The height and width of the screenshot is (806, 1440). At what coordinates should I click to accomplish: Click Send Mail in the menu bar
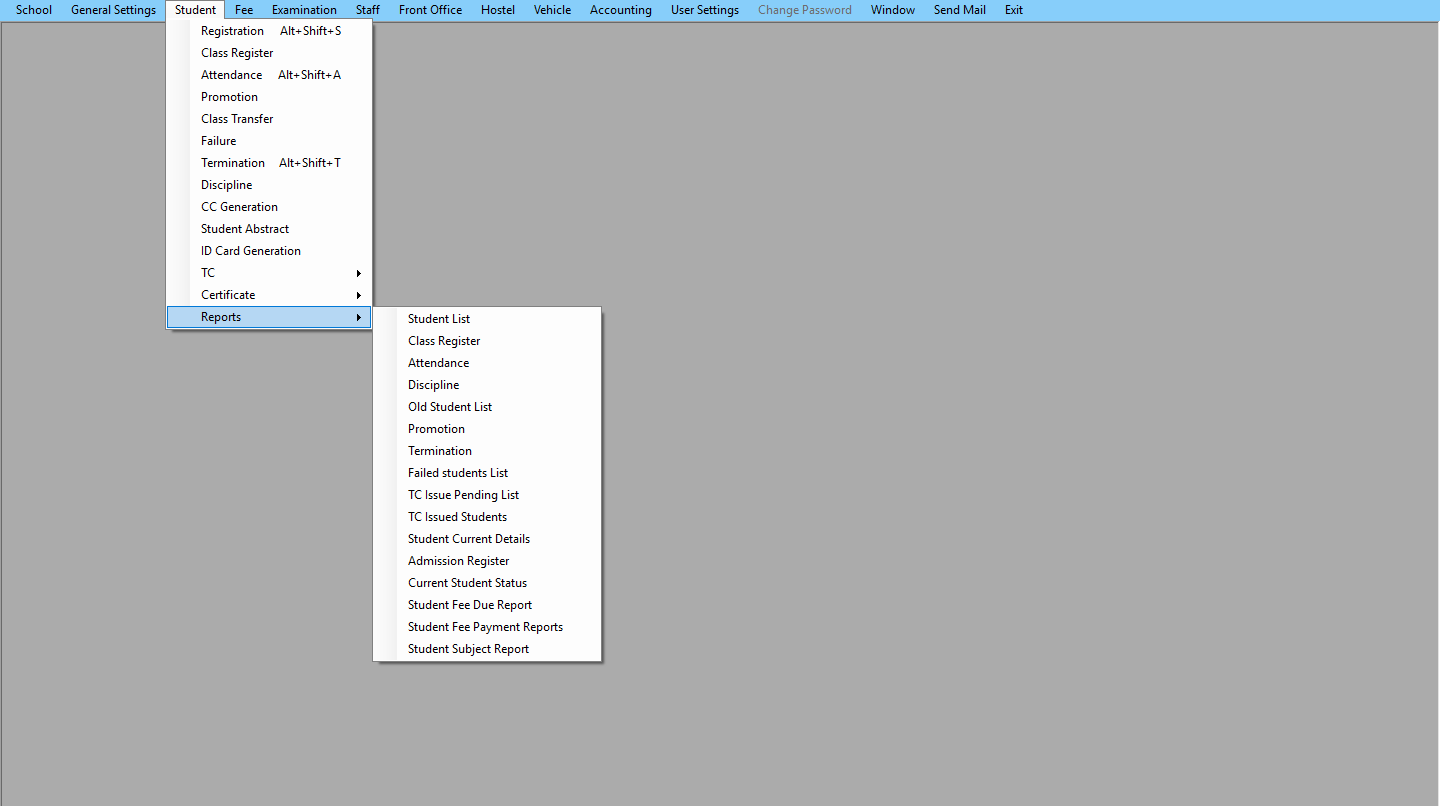coord(959,10)
